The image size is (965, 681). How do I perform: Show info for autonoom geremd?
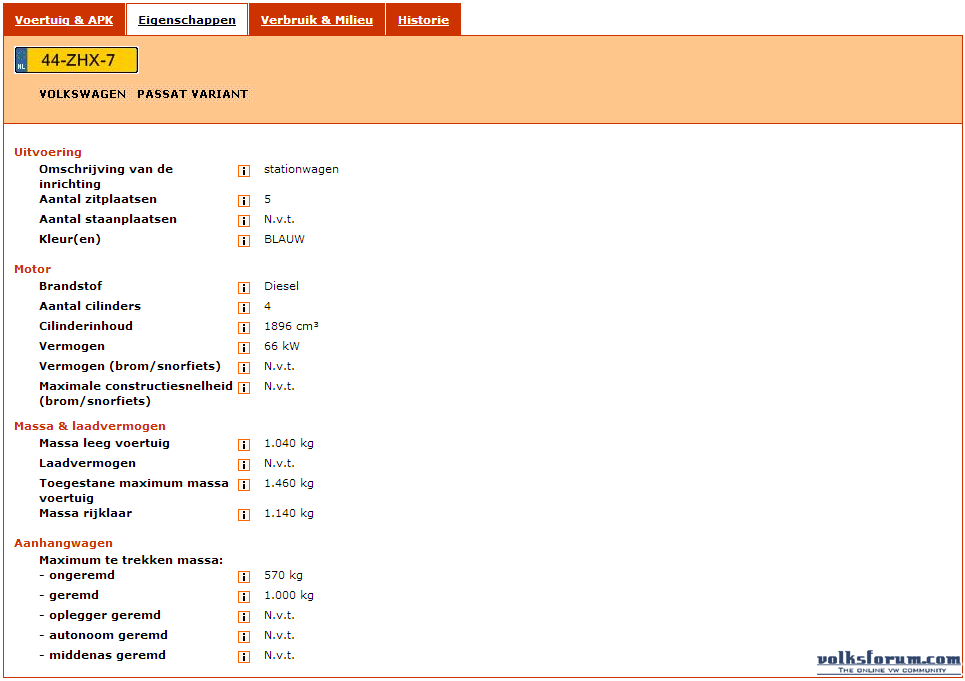(244, 637)
